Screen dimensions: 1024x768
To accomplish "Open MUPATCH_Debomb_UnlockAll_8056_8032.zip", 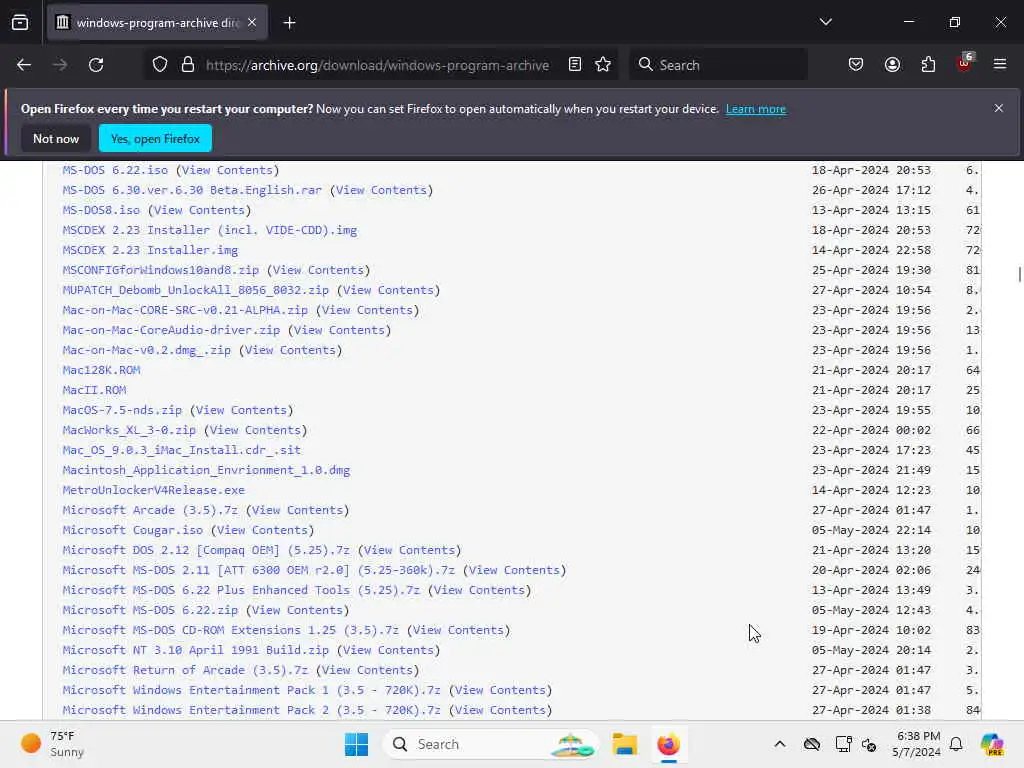I will coord(196,290).
